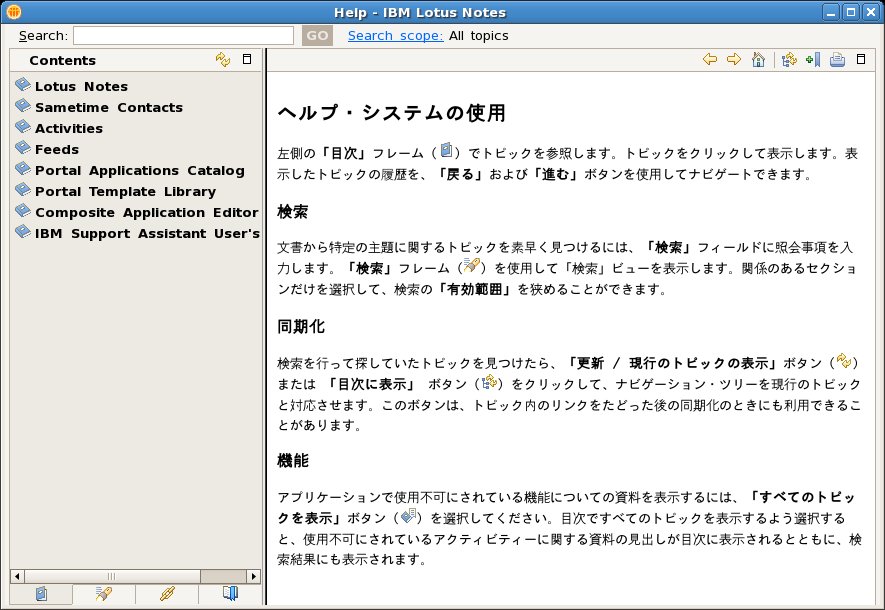This screenshot has height=610, width=885.
Task: Click the book icon beside Lotus Notes
Action: (23, 85)
